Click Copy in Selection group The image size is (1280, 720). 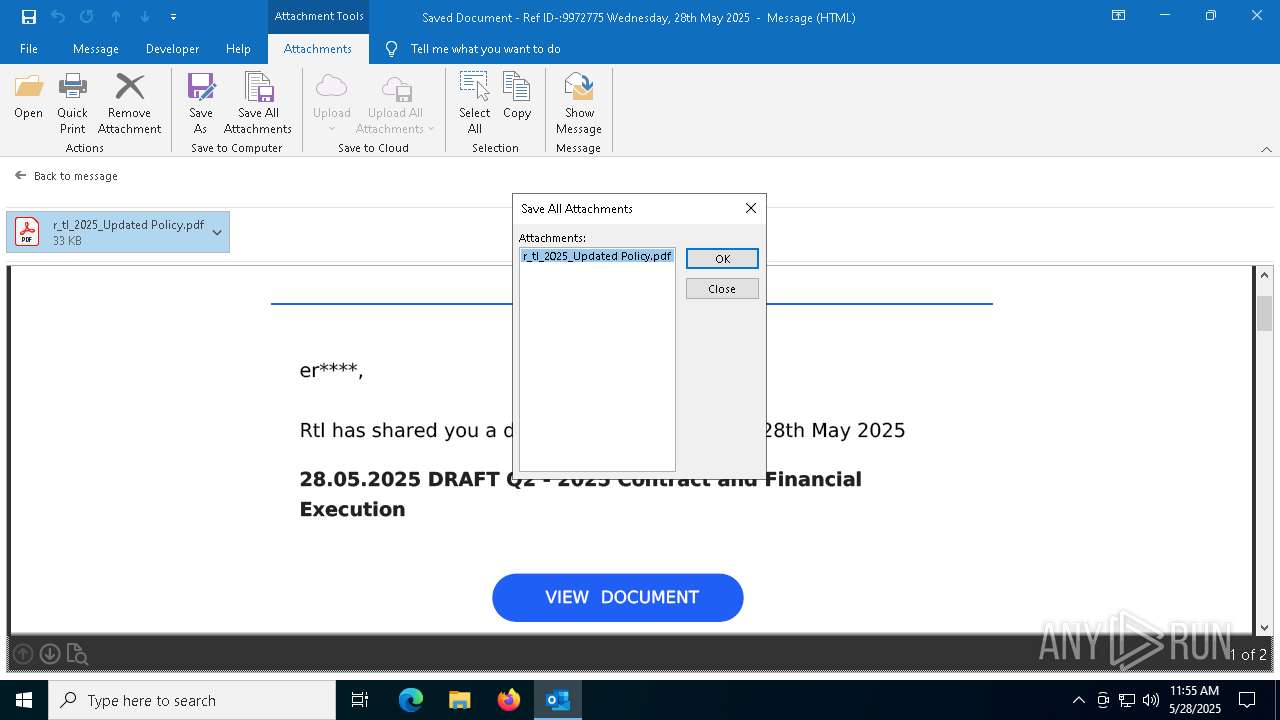coord(517,97)
